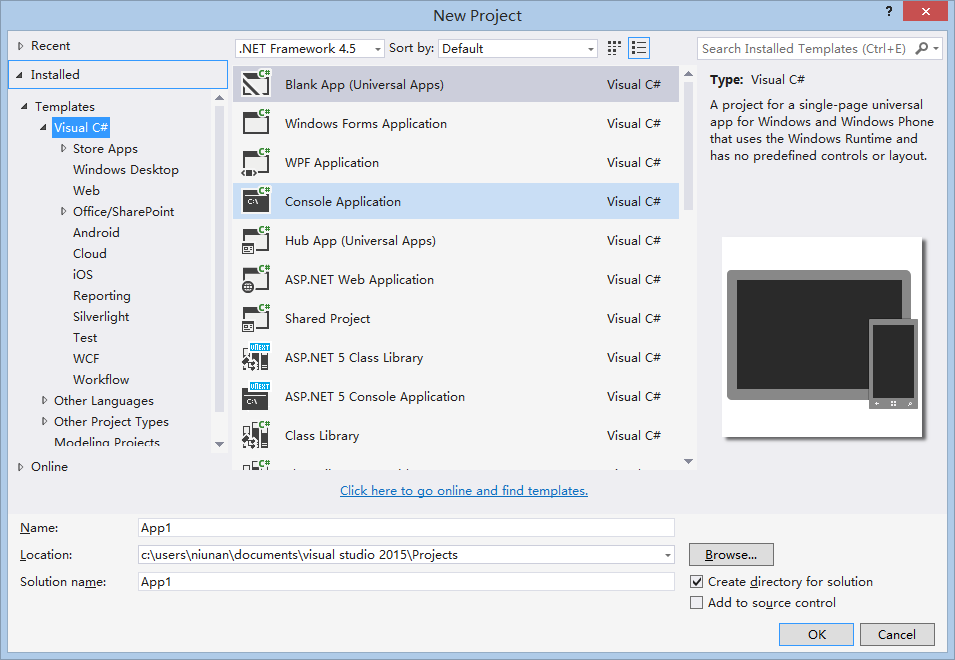The width and height of the screenshot is (955, 660).
Task: Open the Sort by Default dropdown
Action: (518, 49)
